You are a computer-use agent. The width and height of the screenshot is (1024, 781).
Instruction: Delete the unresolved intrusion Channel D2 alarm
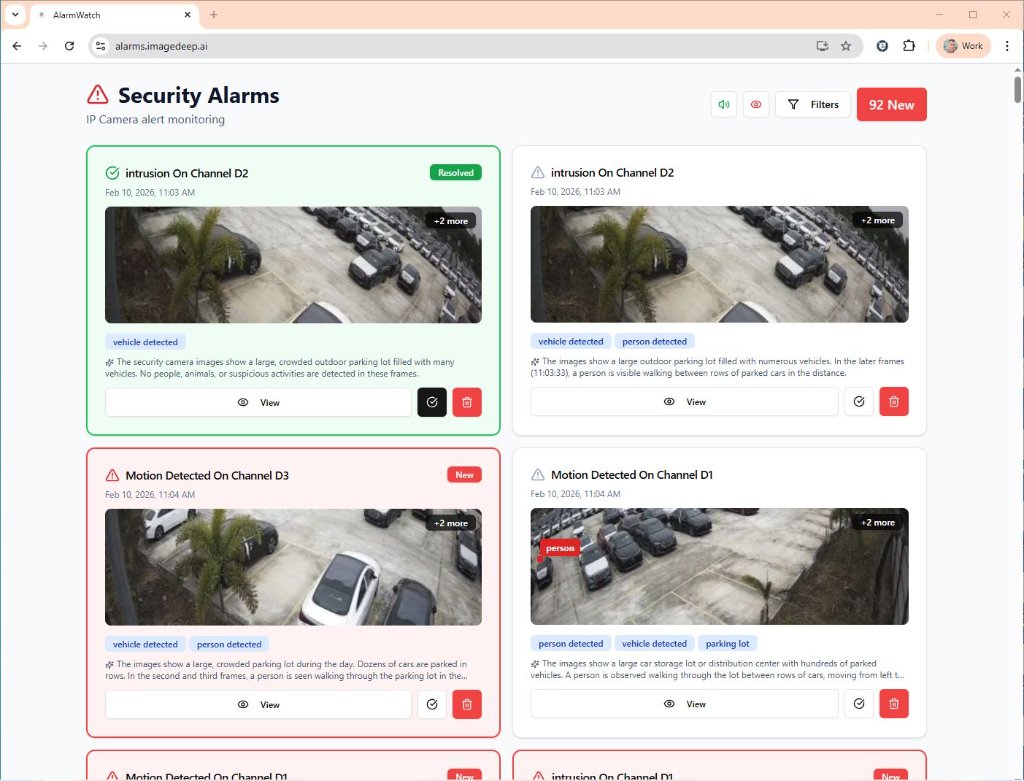[x=894, y=402]
